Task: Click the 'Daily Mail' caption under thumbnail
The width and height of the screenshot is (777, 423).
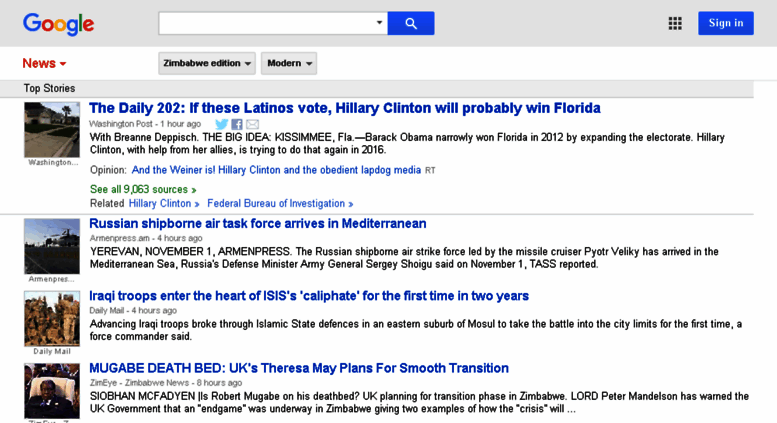Action: (x=52, y=351)
